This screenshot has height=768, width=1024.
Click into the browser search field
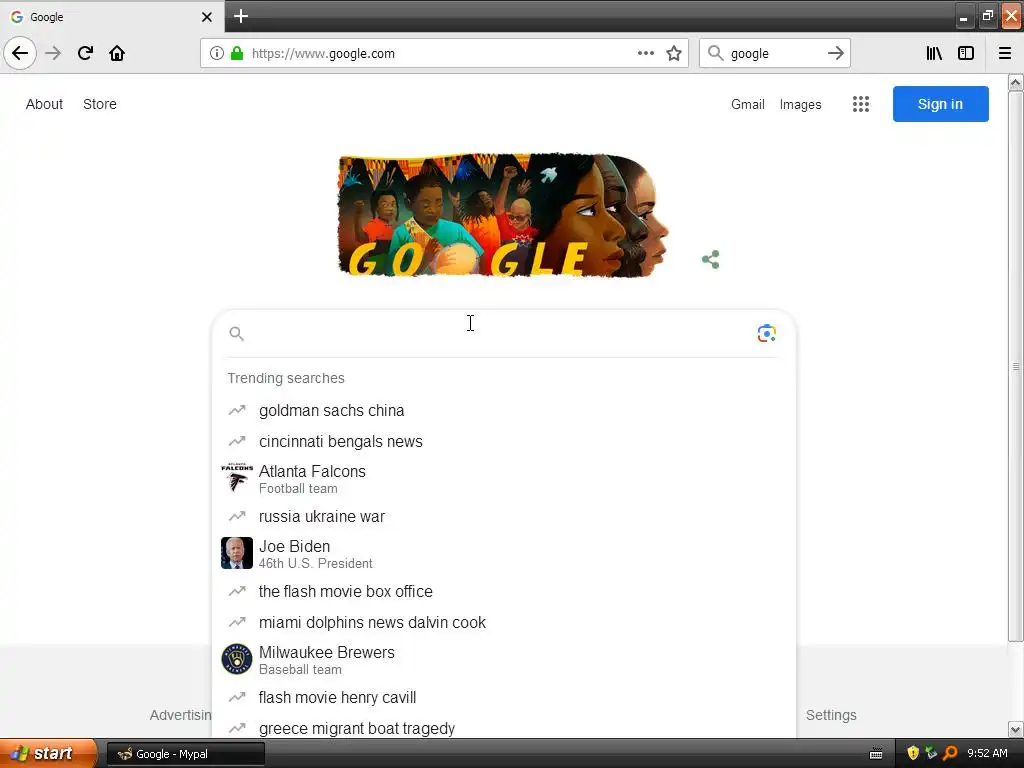pos(774,54)
